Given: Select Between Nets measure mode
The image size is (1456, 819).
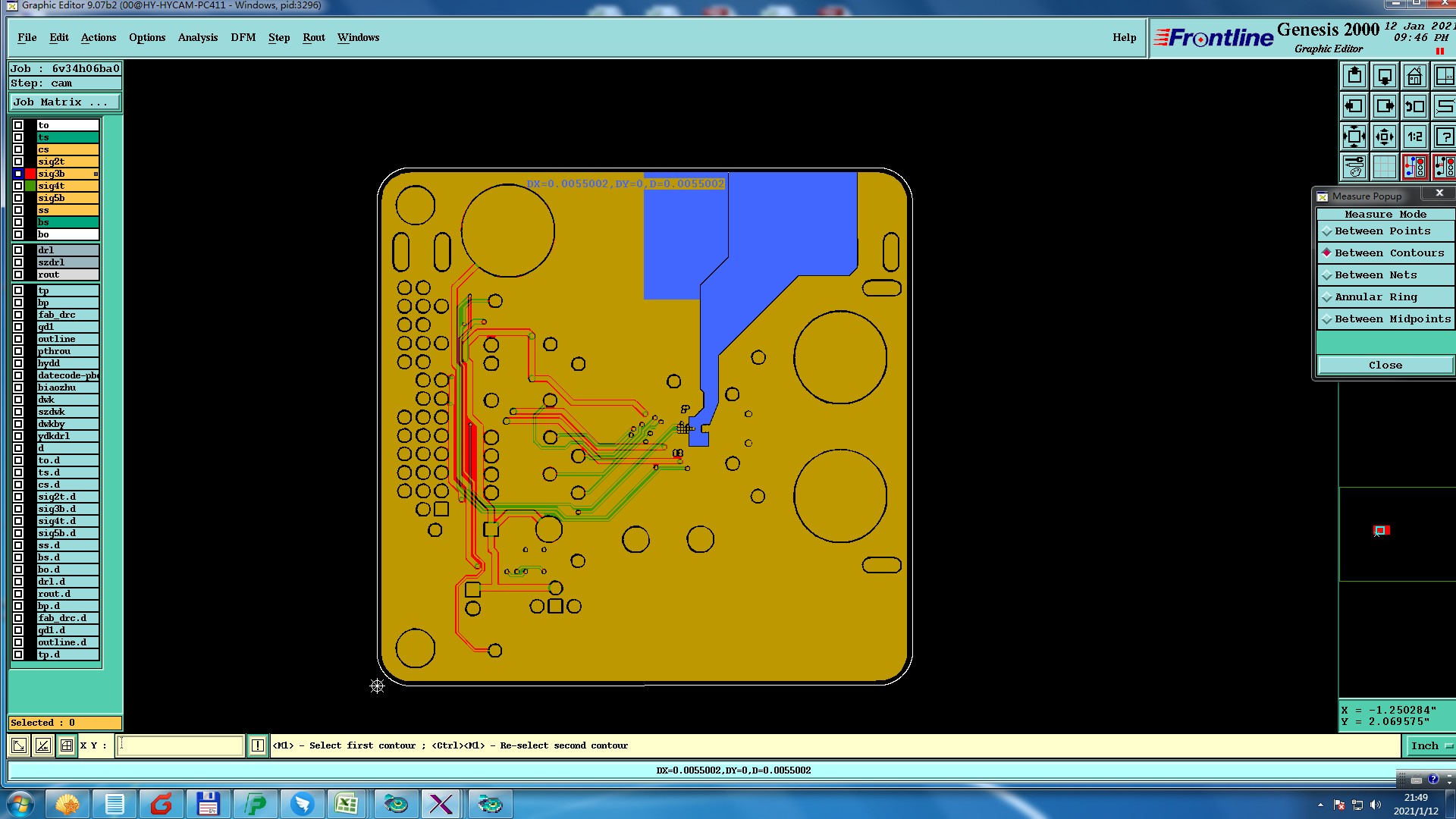Looking at the screenshot, I should 1385,275.
